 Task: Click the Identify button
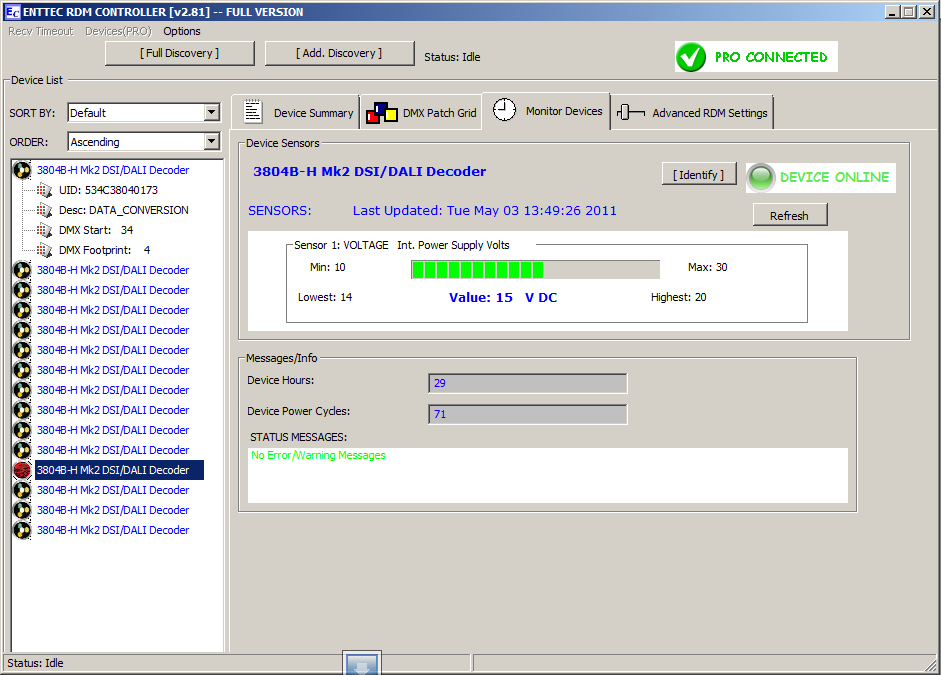[699, 175]
